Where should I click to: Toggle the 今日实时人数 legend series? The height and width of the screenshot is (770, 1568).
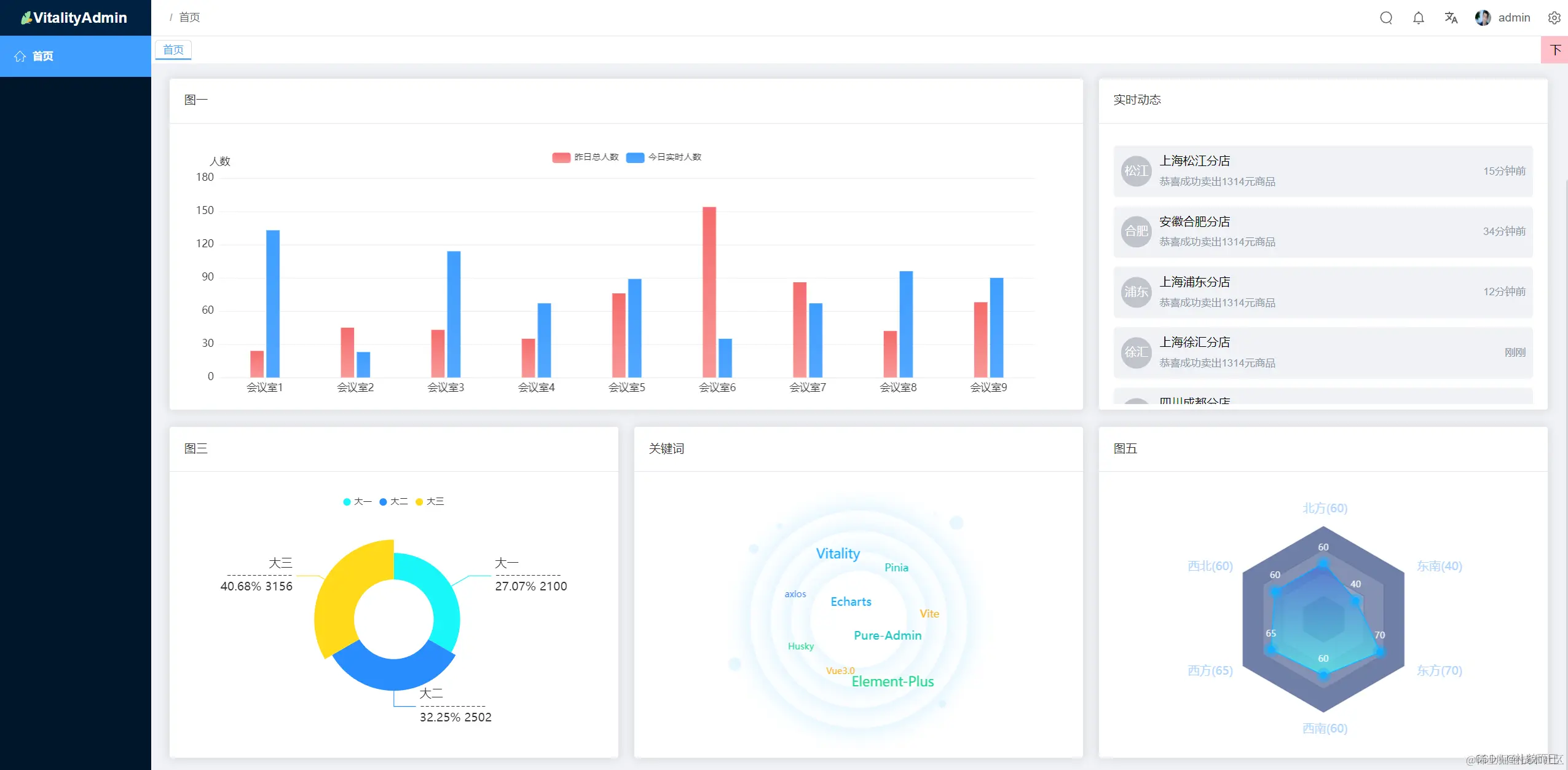pyautogui.click(x=664, y=157)
